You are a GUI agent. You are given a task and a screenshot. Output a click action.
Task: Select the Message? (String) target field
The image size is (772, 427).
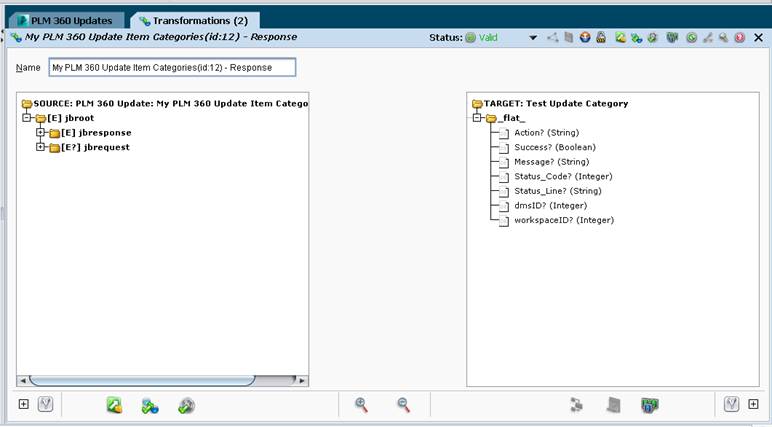click(544, 162)
